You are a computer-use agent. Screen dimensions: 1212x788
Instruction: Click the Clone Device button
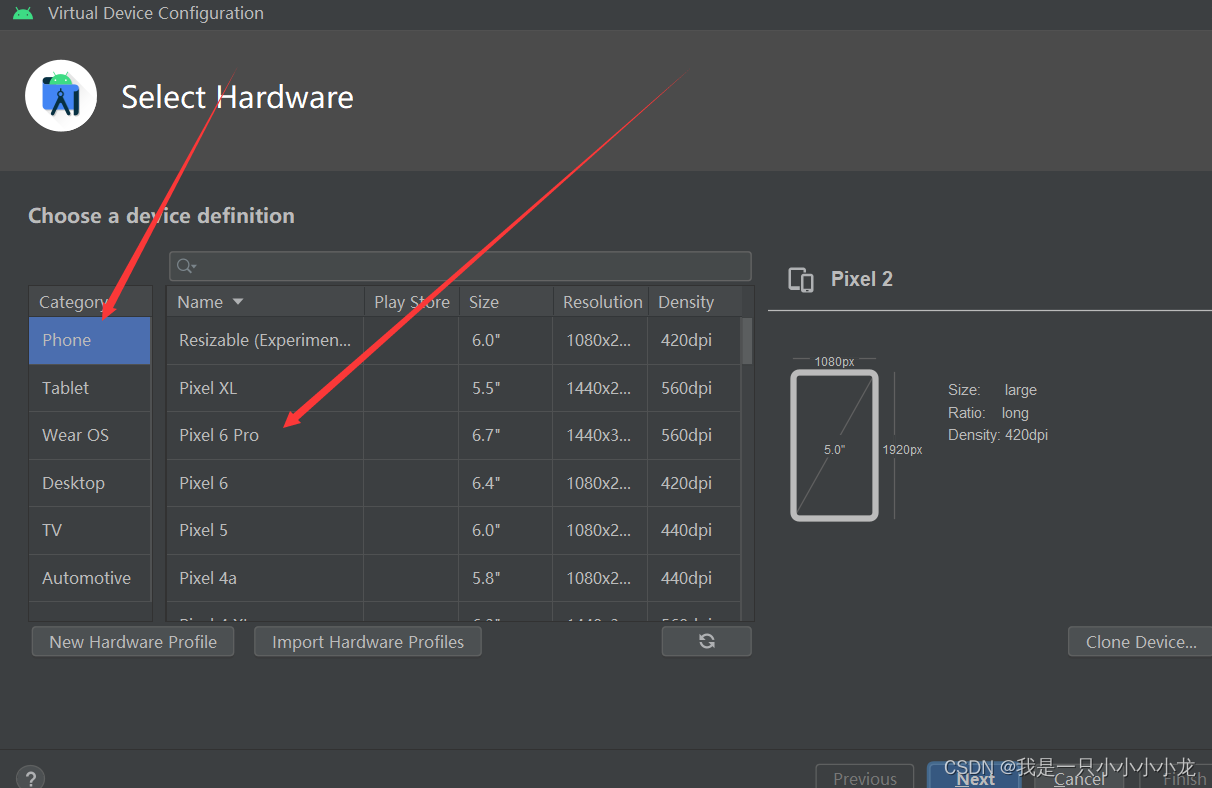1141,642
